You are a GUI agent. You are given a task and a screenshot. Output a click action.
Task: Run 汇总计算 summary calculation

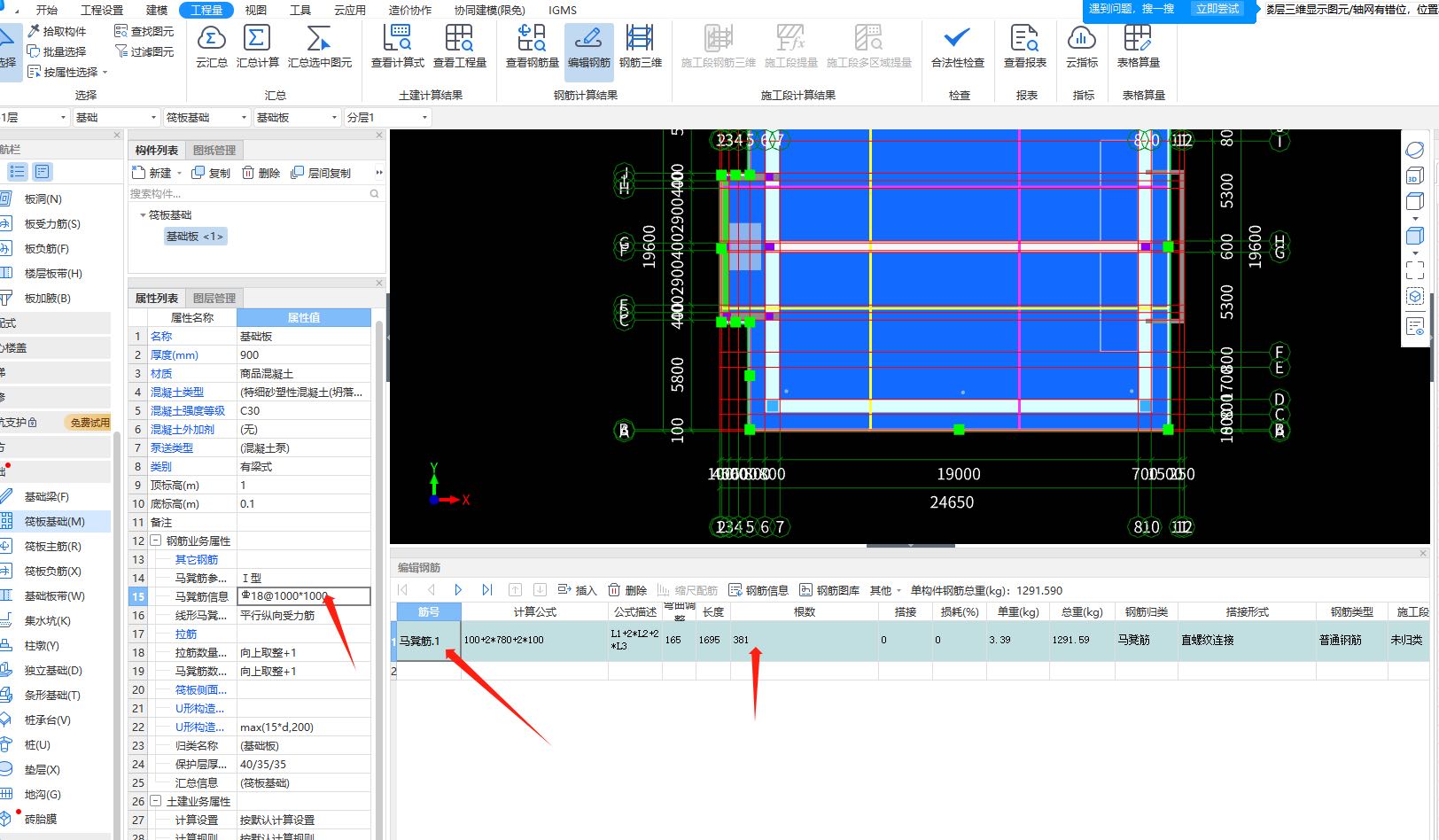257,46
